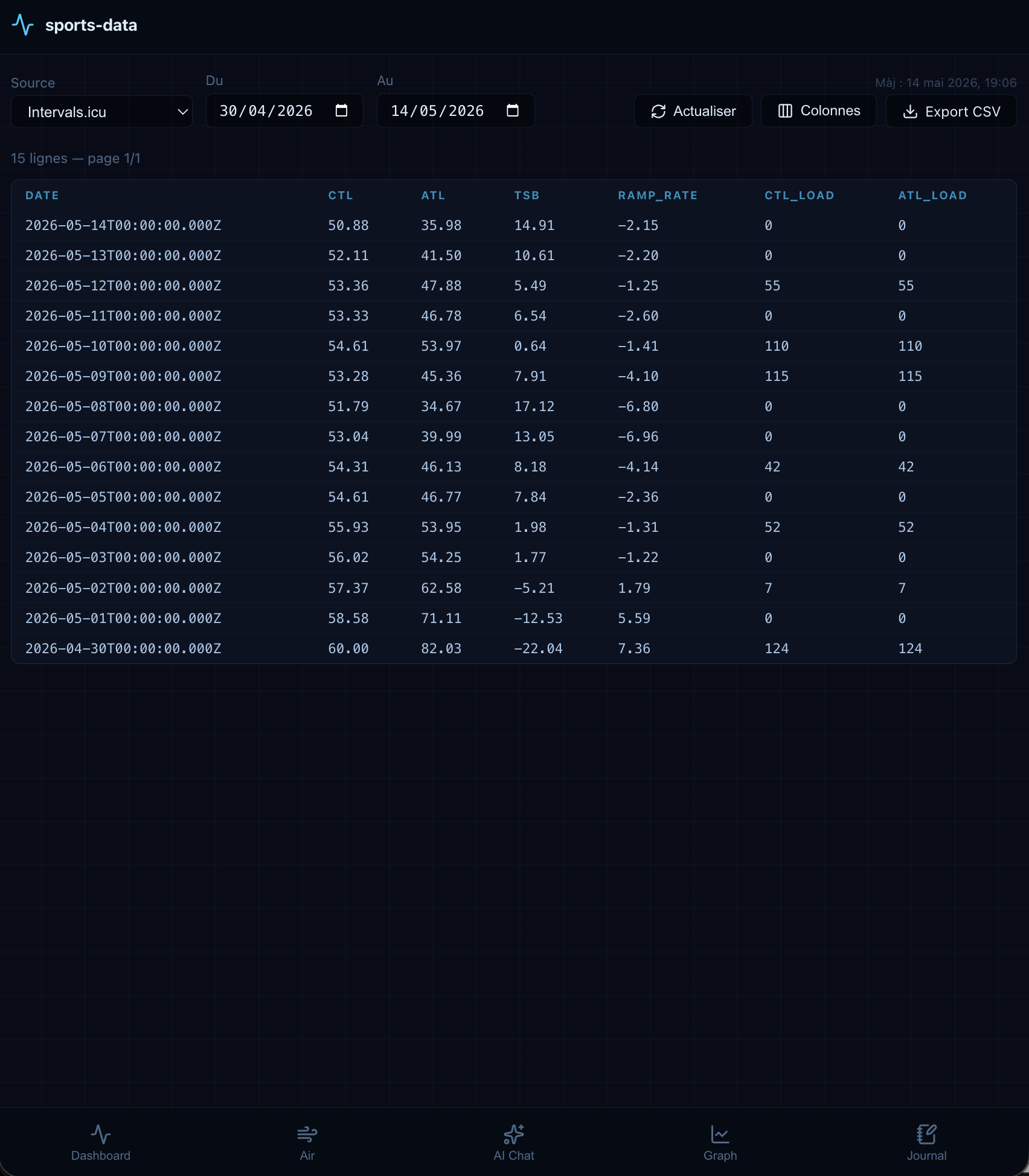Screen dimensions: 1029x1176
Task: Export the table with Export CSV
Action: click(x=951, y=111)
